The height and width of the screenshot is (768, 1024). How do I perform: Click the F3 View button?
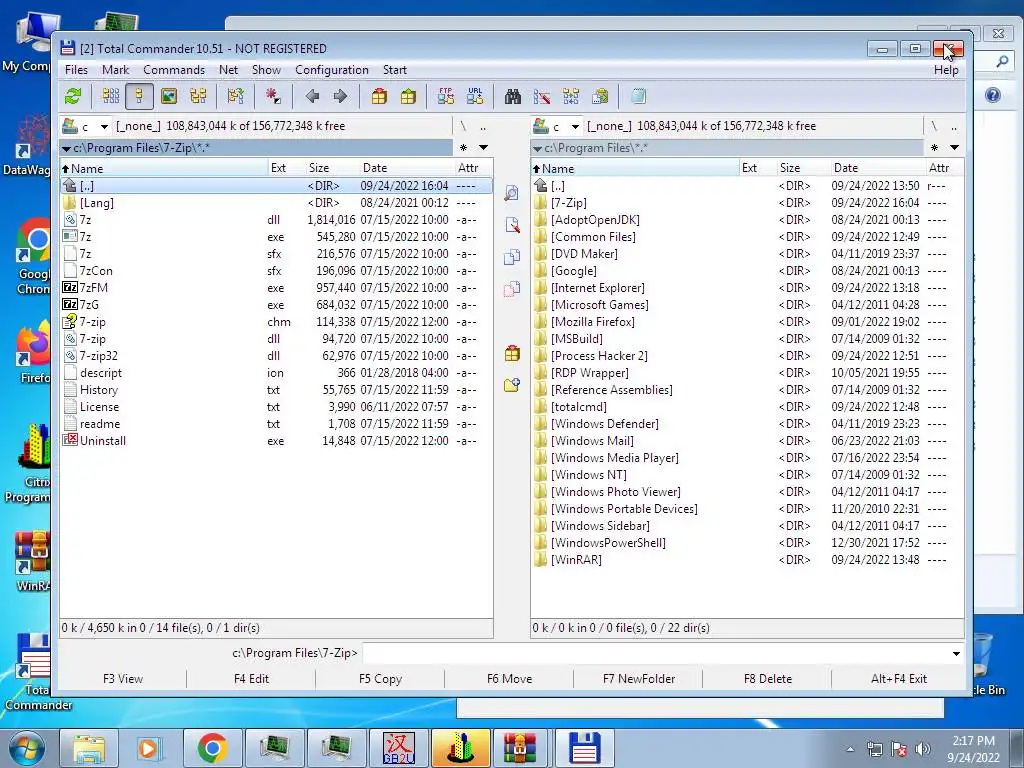pos(123,679)
